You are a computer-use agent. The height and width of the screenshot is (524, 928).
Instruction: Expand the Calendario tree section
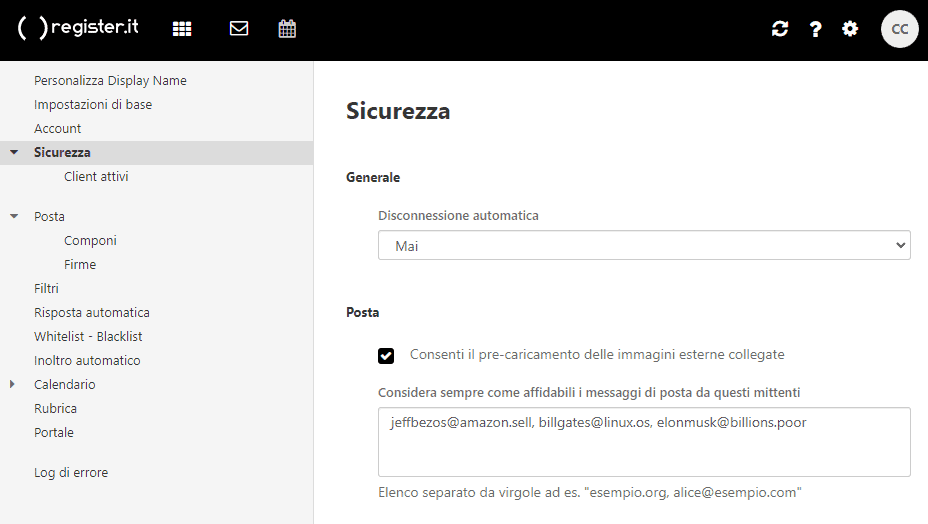coord(14,384)
